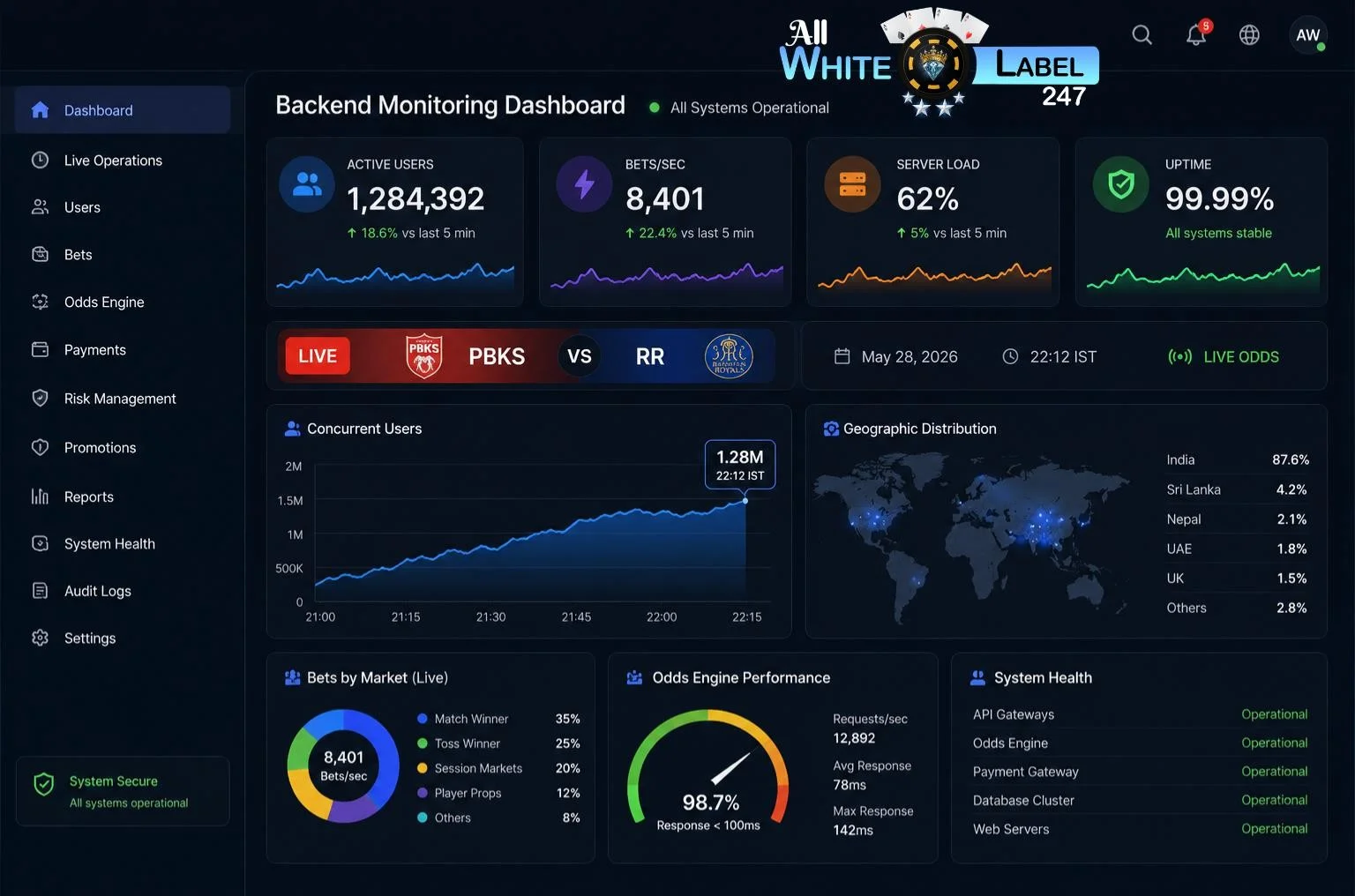This screenshot has height=896, width=1355.
Task: Open the globe language selector
Action: [x=1249, y=35]
